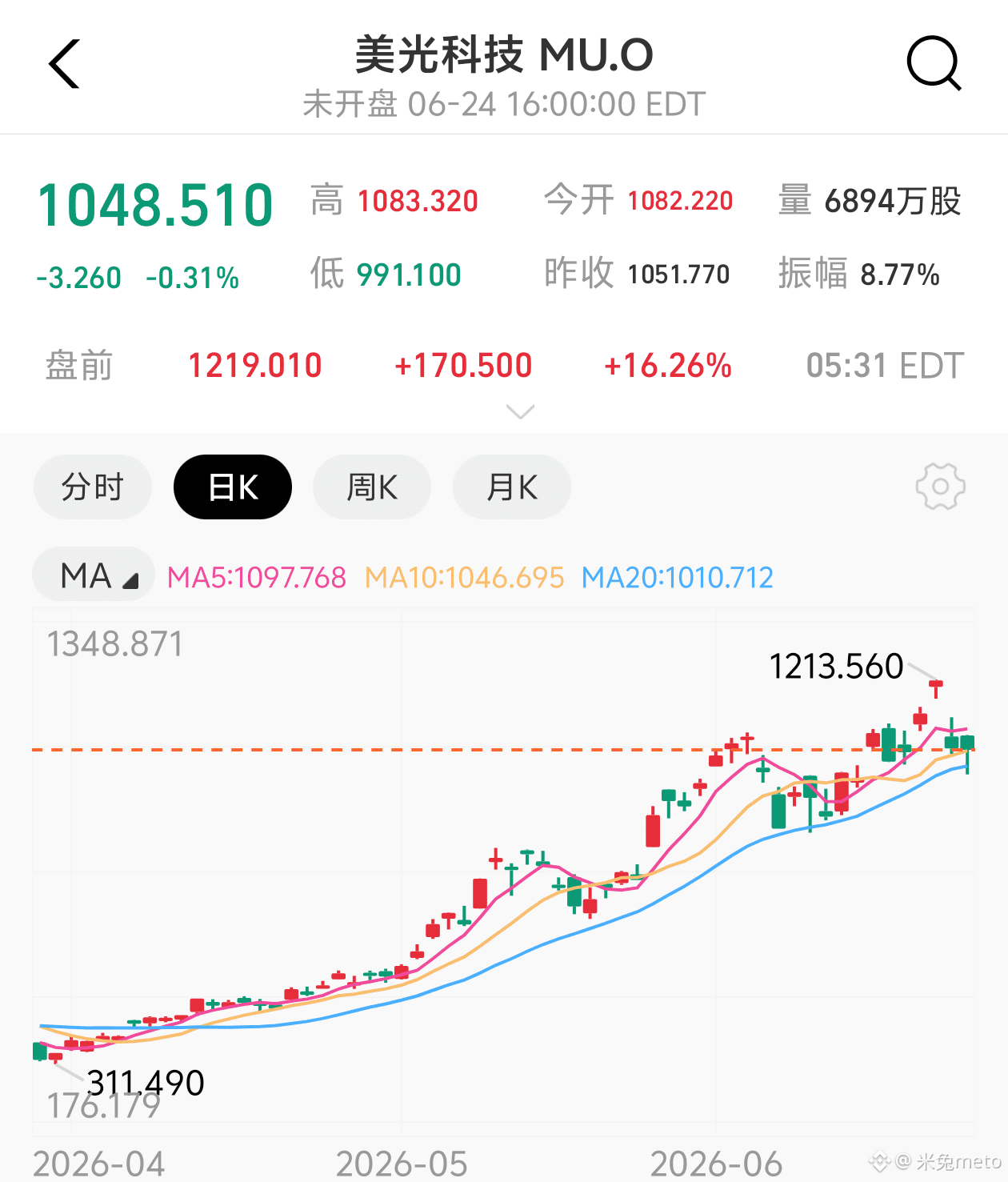This screenshot has width=1008, height=1182.
Task: Open the MA indicator dropdown
Action: [x=94, y=575]
